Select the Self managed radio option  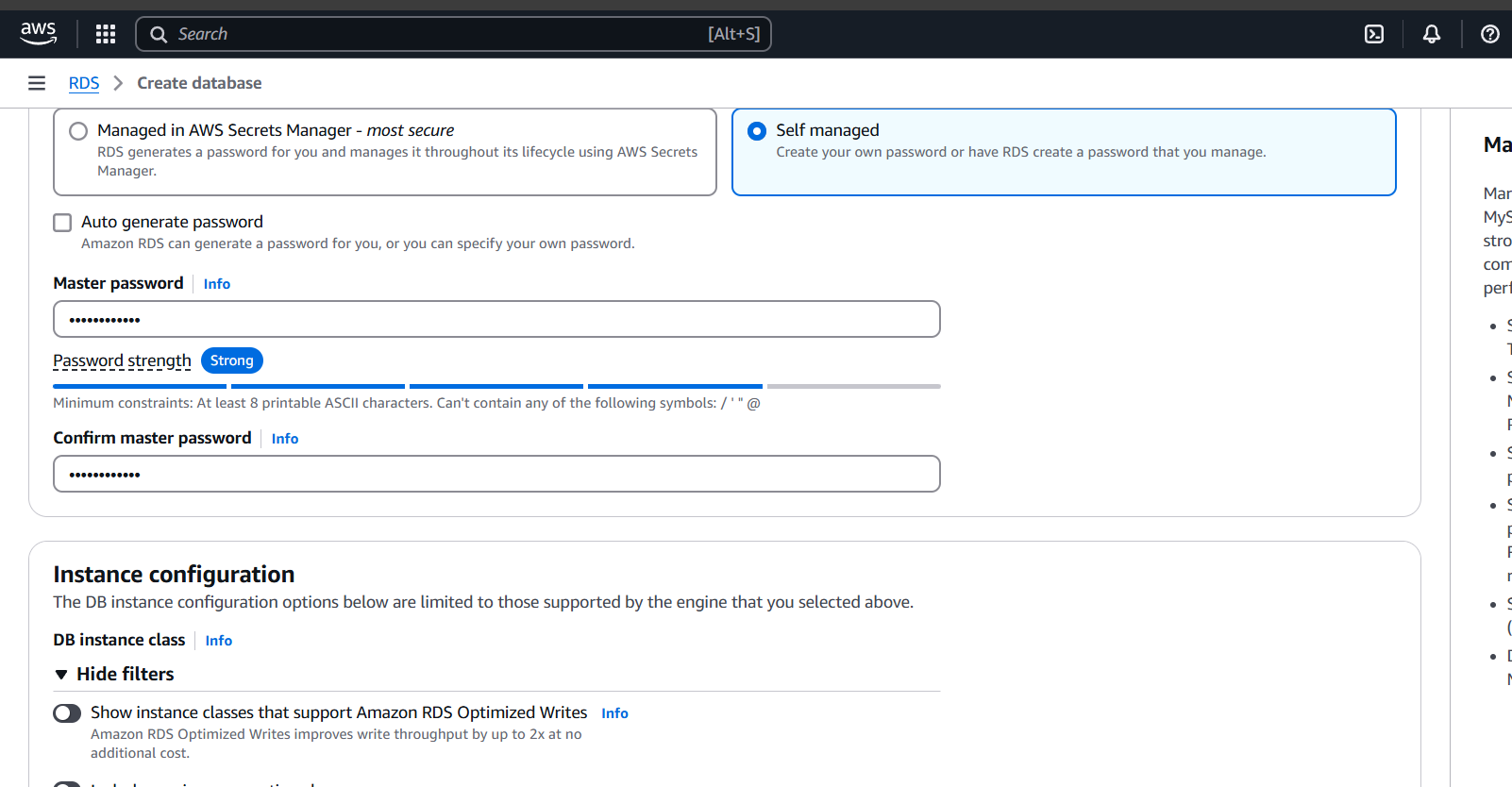(757, 131)
